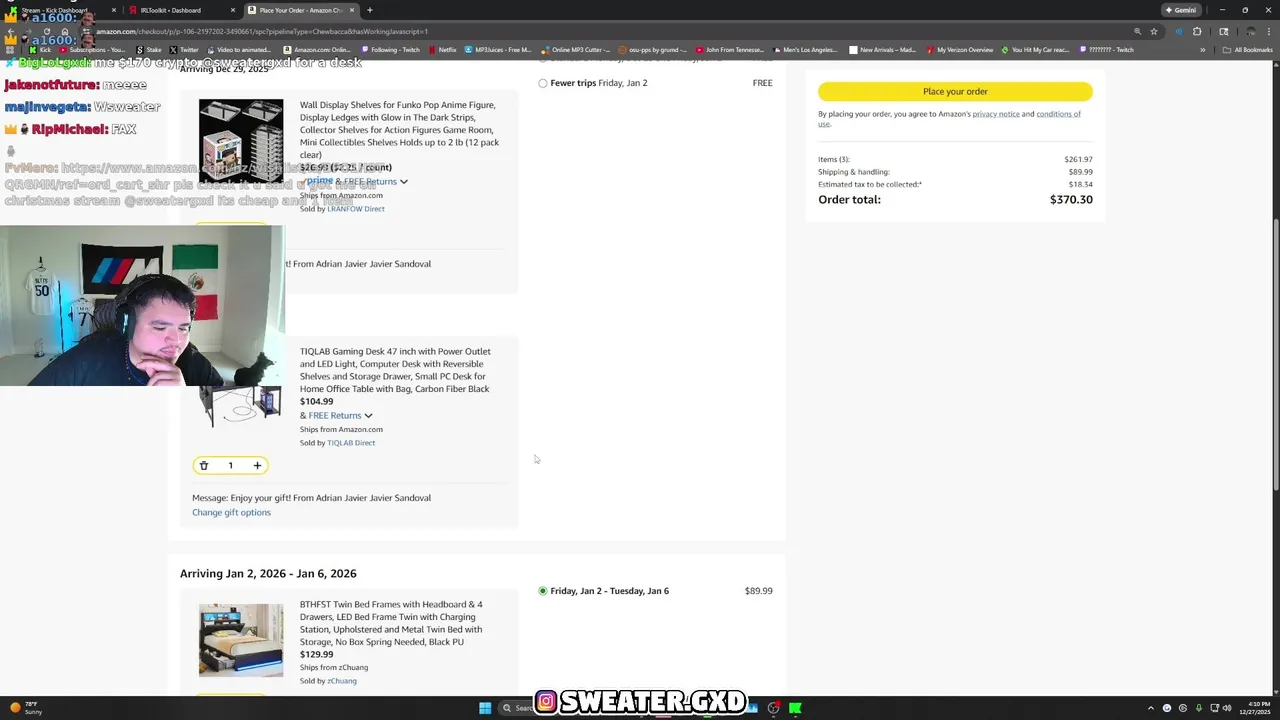
Task: Open a new browser tab
Action: pyautogui.click(x=370, y=10)
